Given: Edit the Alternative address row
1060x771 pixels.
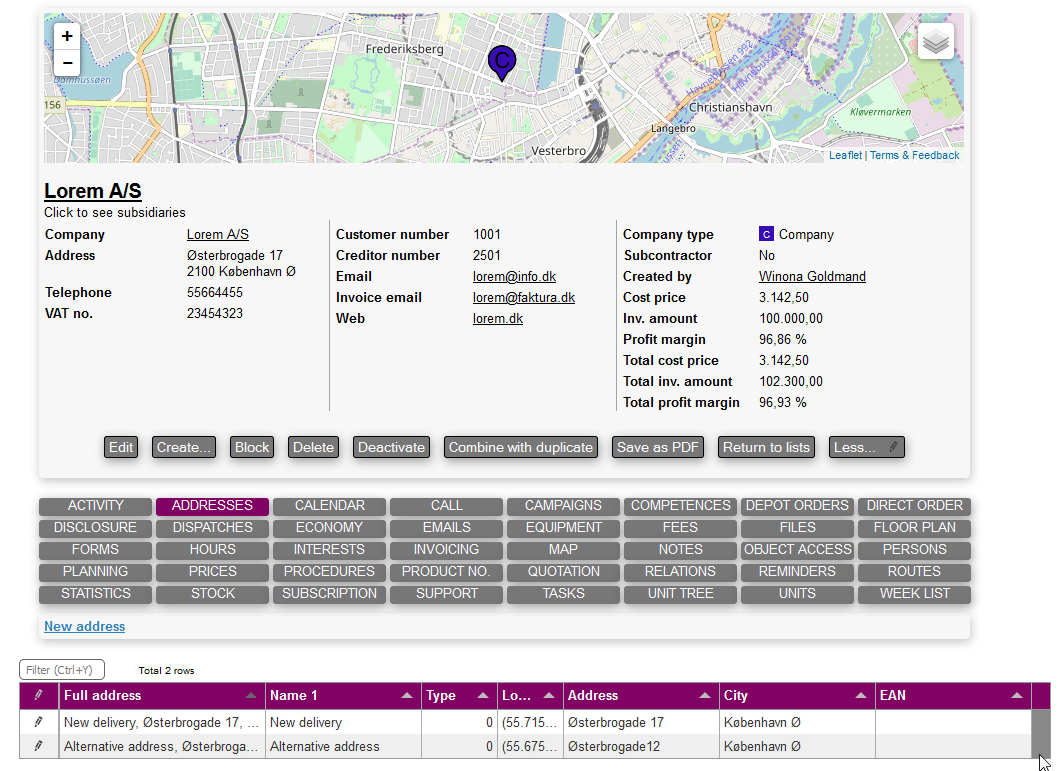Looking at the screenshot, I should click(x=39, y=746).
